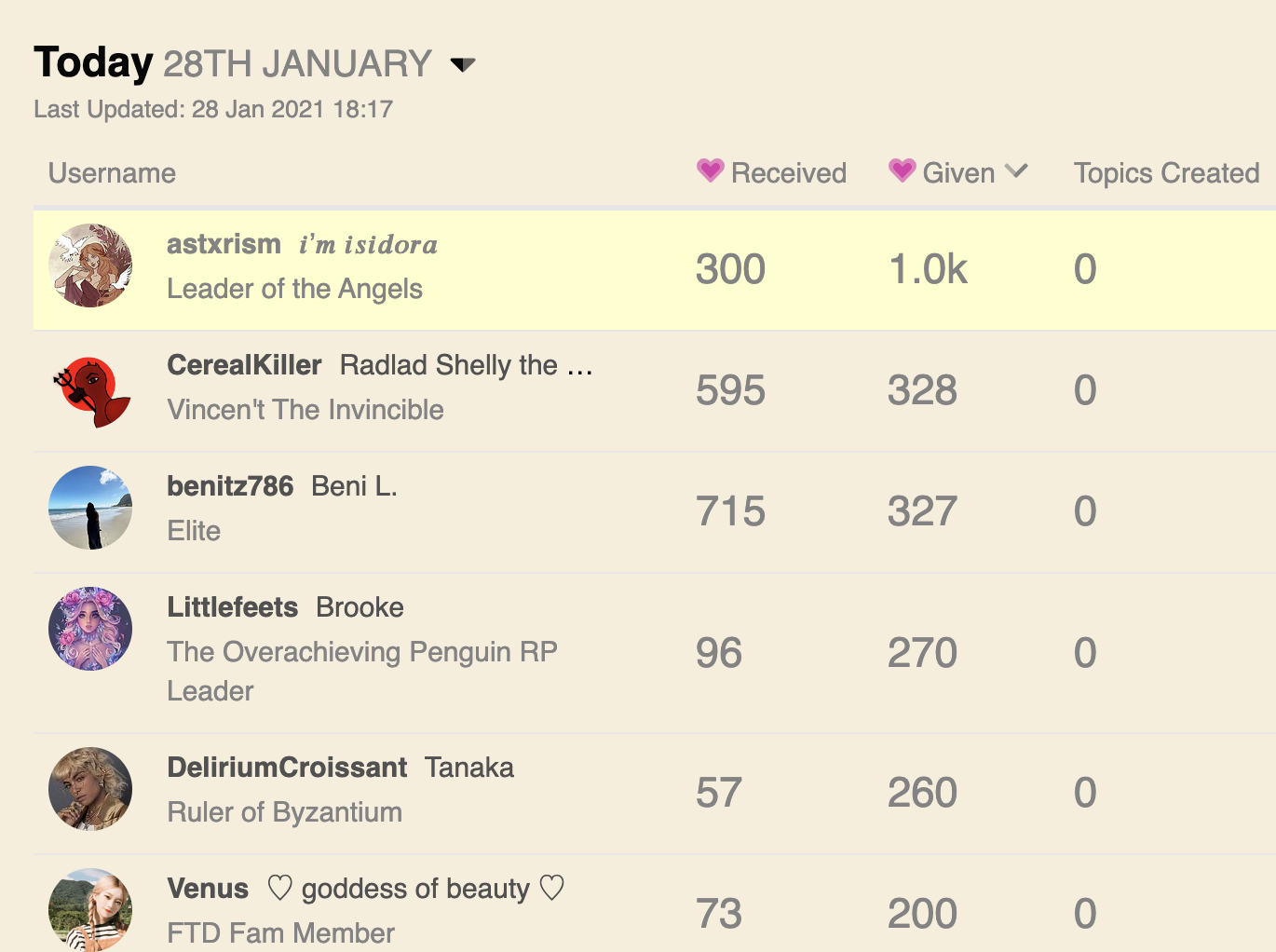Go to the DeliriumCroissant profile link
This screenshot has height=952, width=1276.
tap(287, 768)
